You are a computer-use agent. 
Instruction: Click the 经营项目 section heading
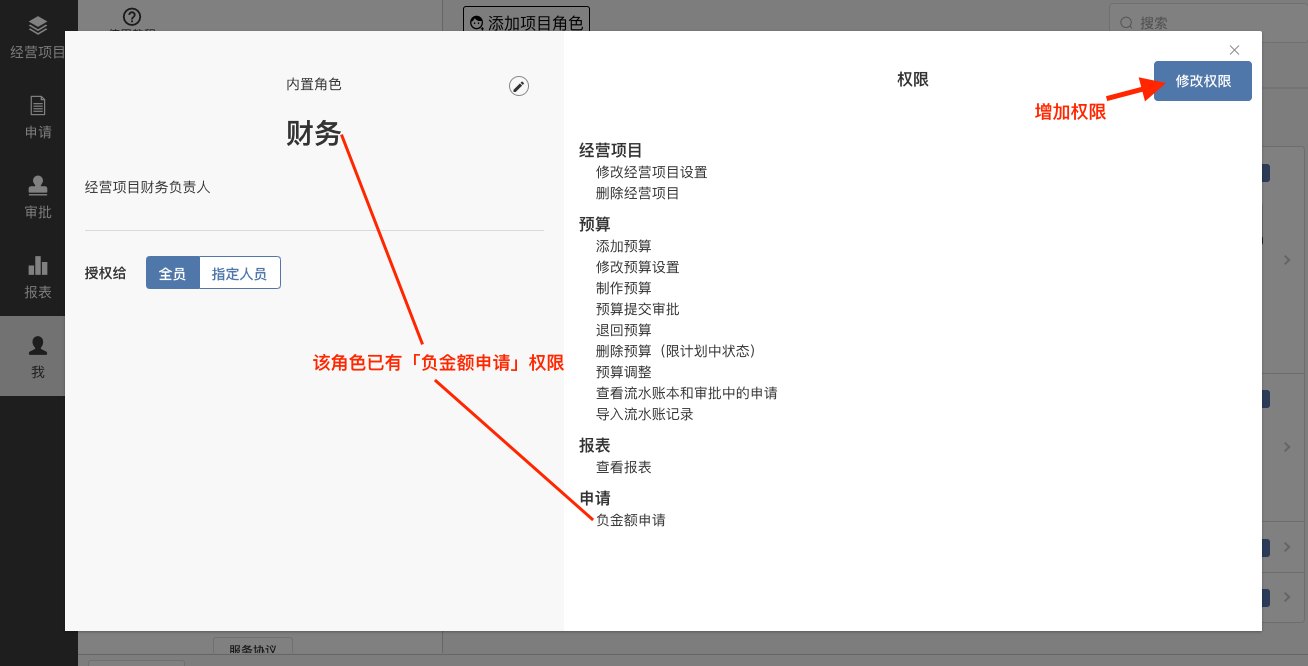611,150
